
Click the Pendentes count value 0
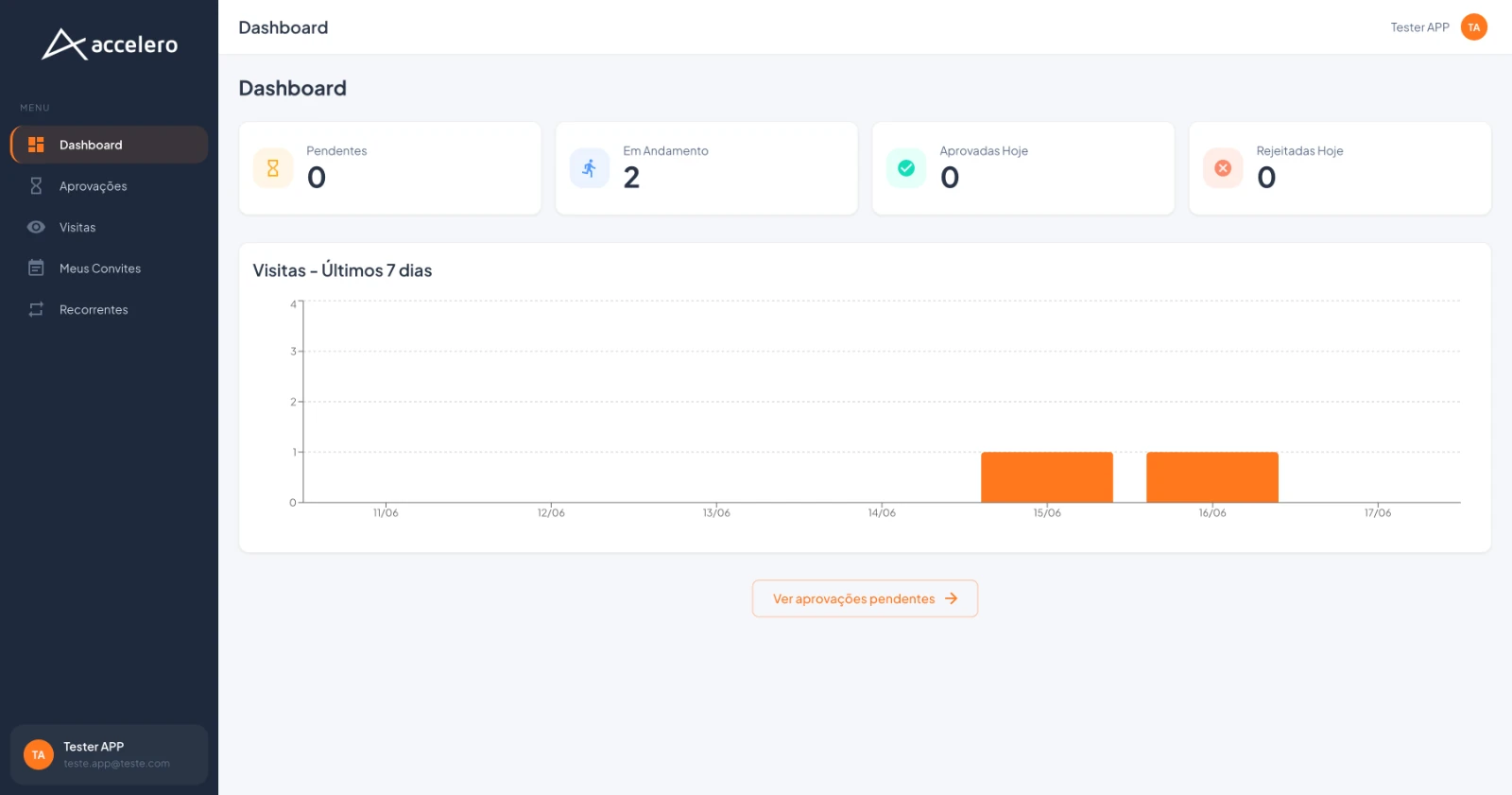click(x=317, y=178)
